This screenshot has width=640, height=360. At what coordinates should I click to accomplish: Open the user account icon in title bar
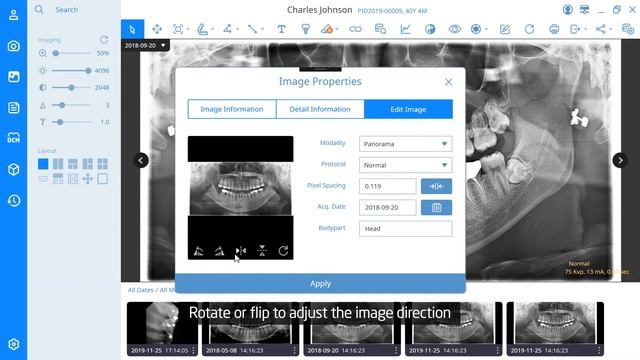(567, 10)
